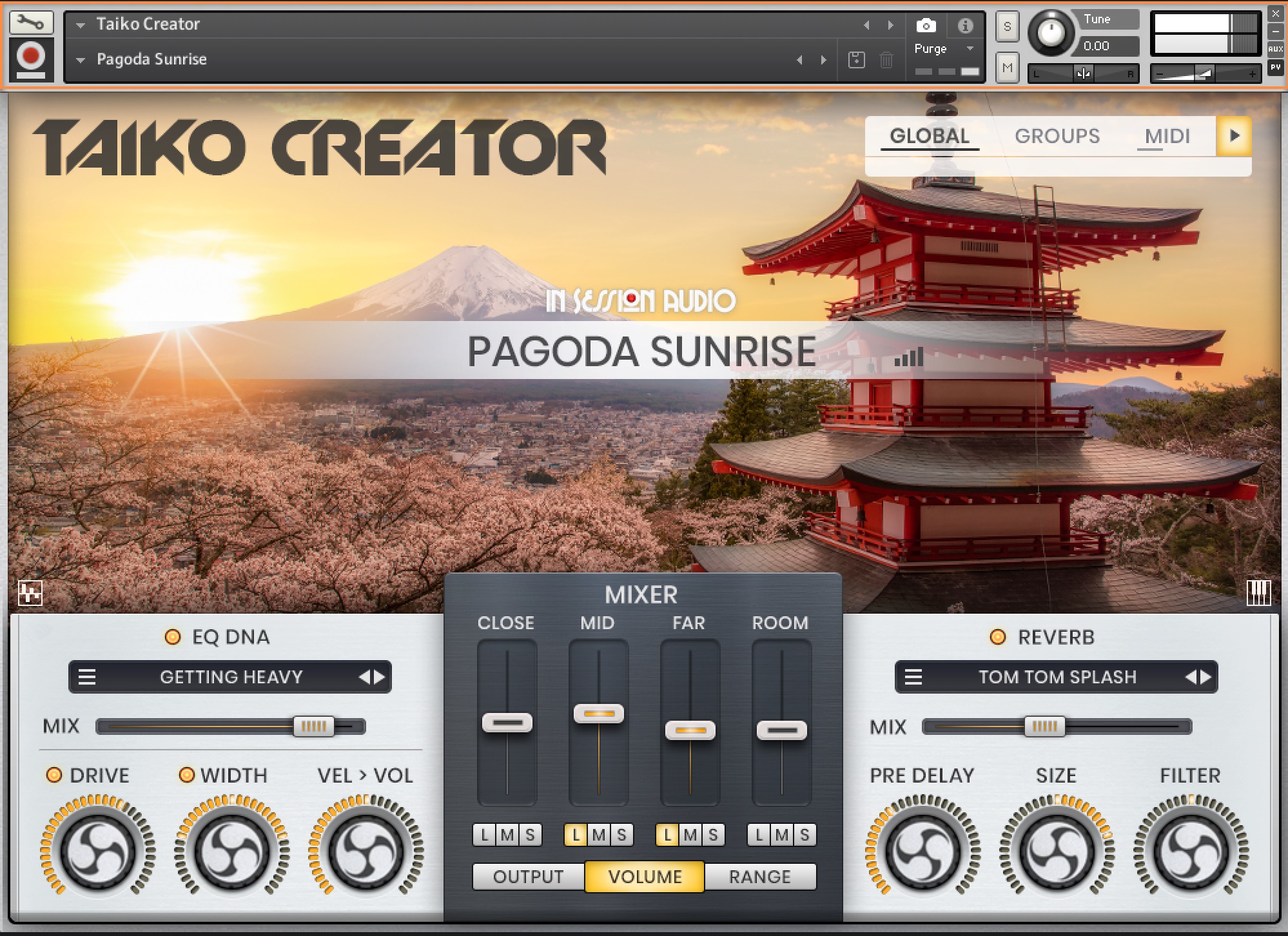This screenshot has height=936, width=1288.
Task: Mute the Mid mic channel
Action: [x=599, y=835]
